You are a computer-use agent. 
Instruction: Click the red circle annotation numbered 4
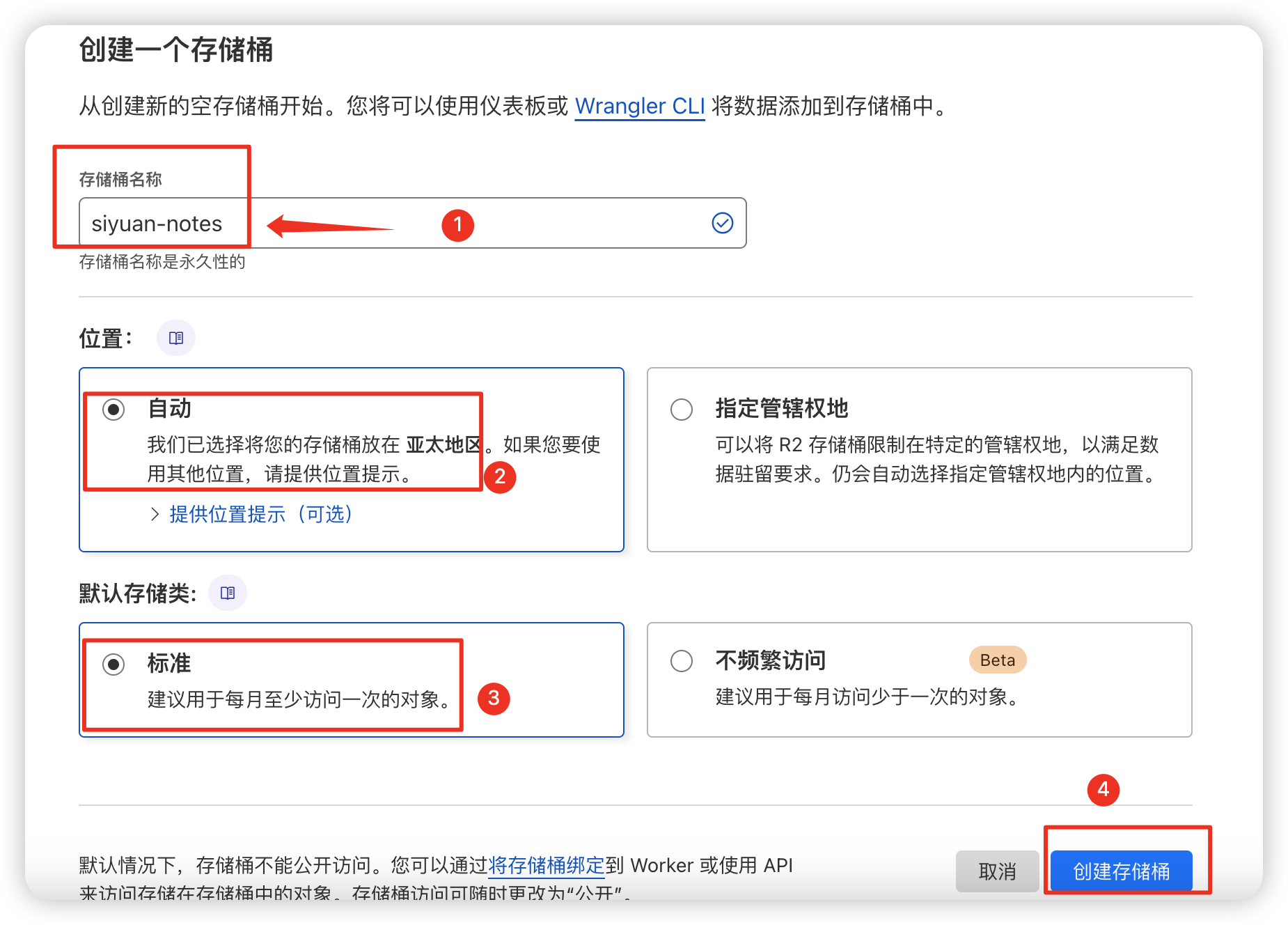click(x=1103, y=790)
